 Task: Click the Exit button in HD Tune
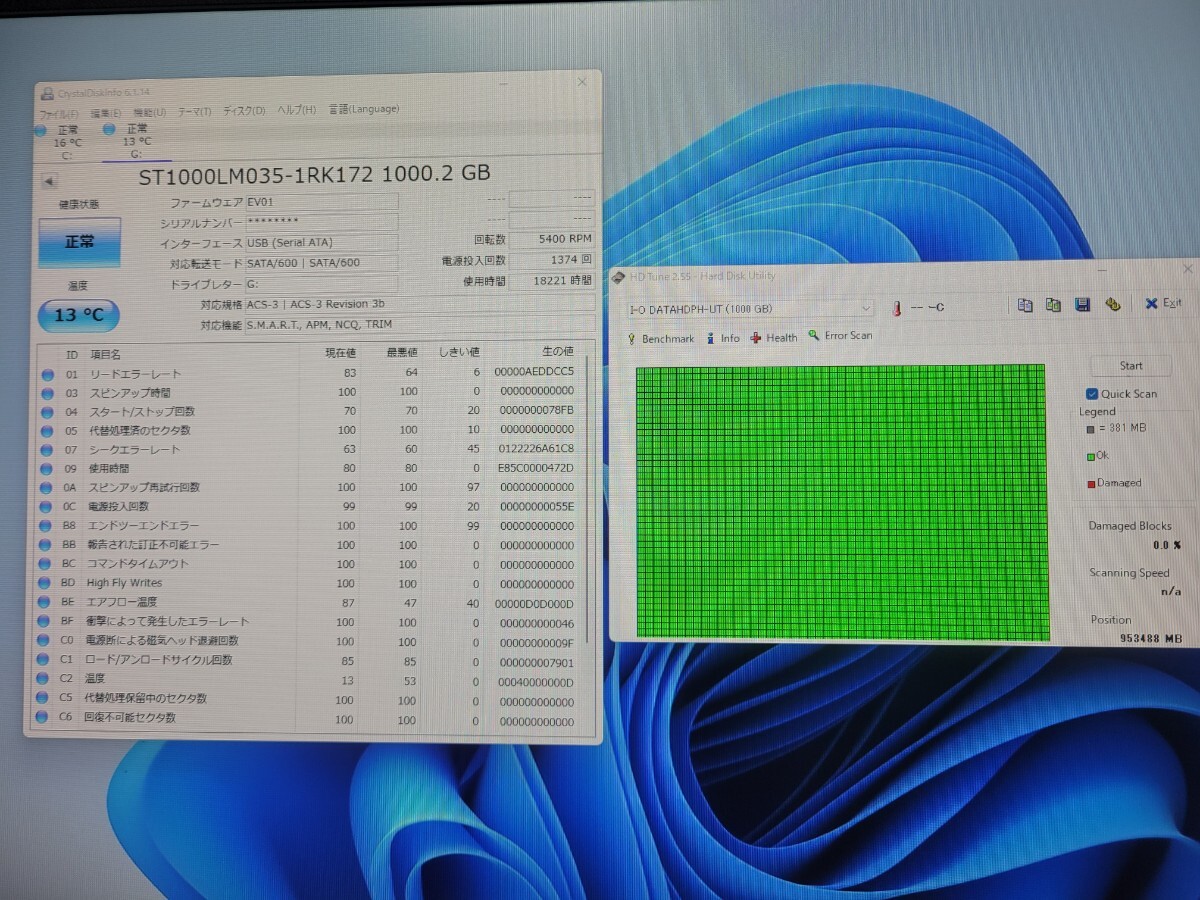point(1164,303)
